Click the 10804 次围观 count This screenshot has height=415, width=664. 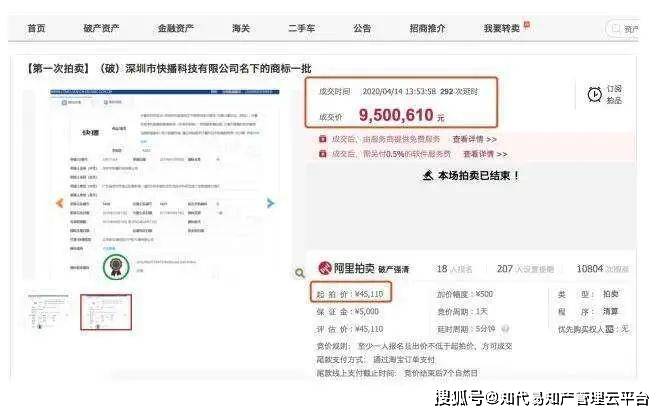click(x=602, y=269)
